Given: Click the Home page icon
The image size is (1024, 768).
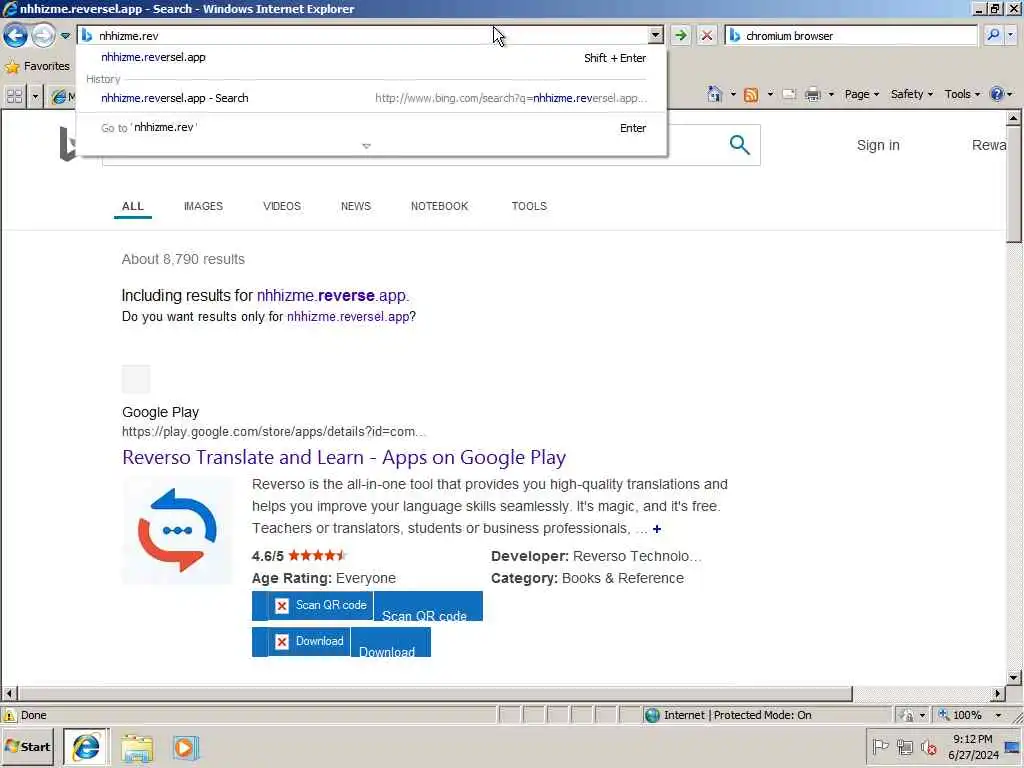Looking at the screenshot, I should point(714,94).
